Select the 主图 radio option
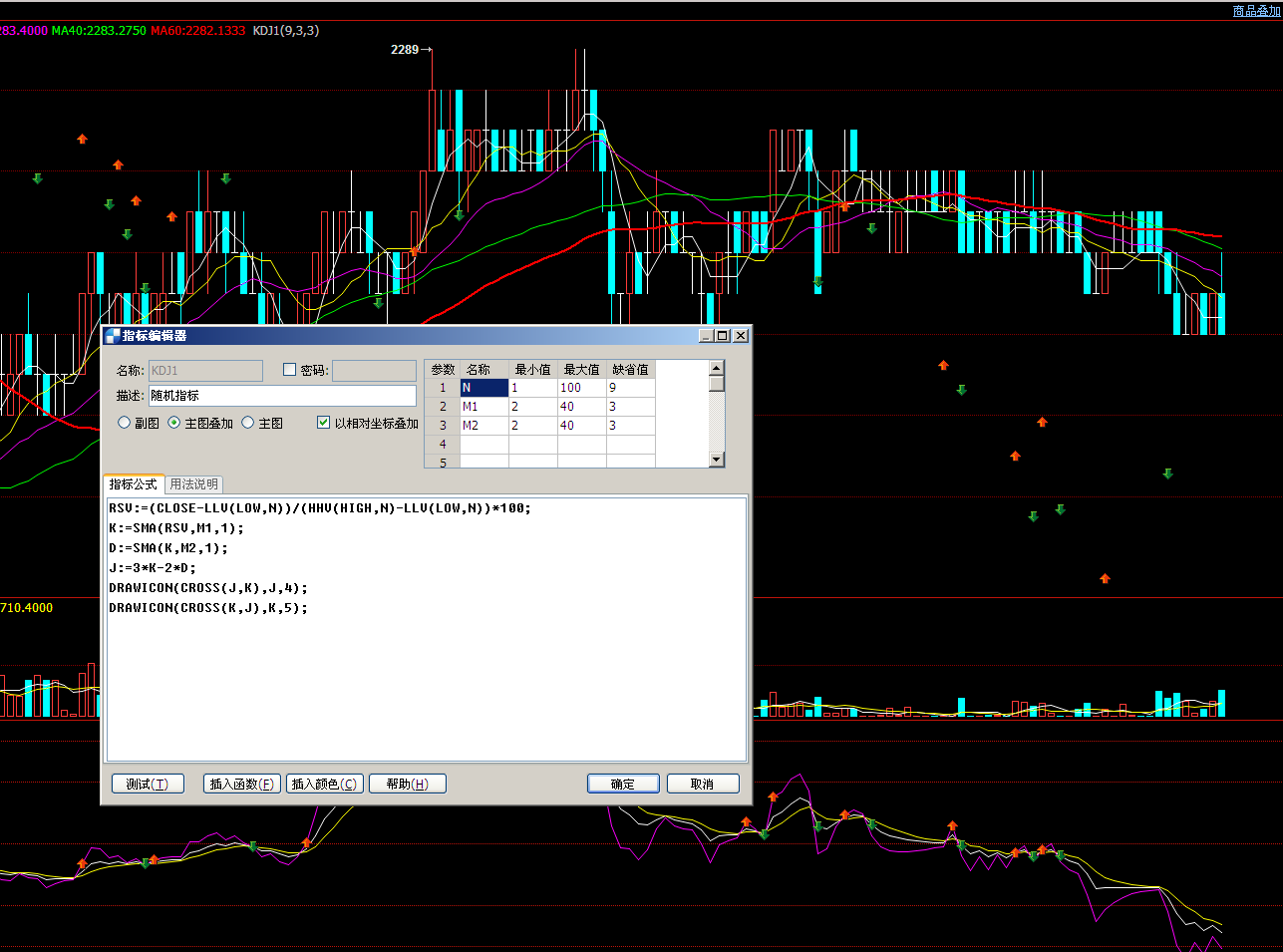The width and height of the screenshot is (1283, 952). [x=248, y=423]
